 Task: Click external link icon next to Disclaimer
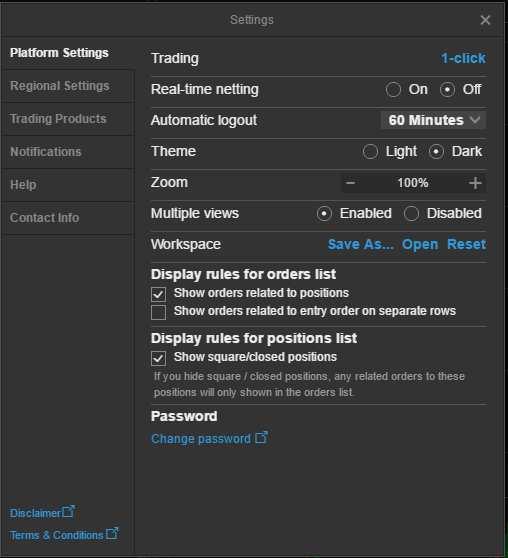coord(68,512)
